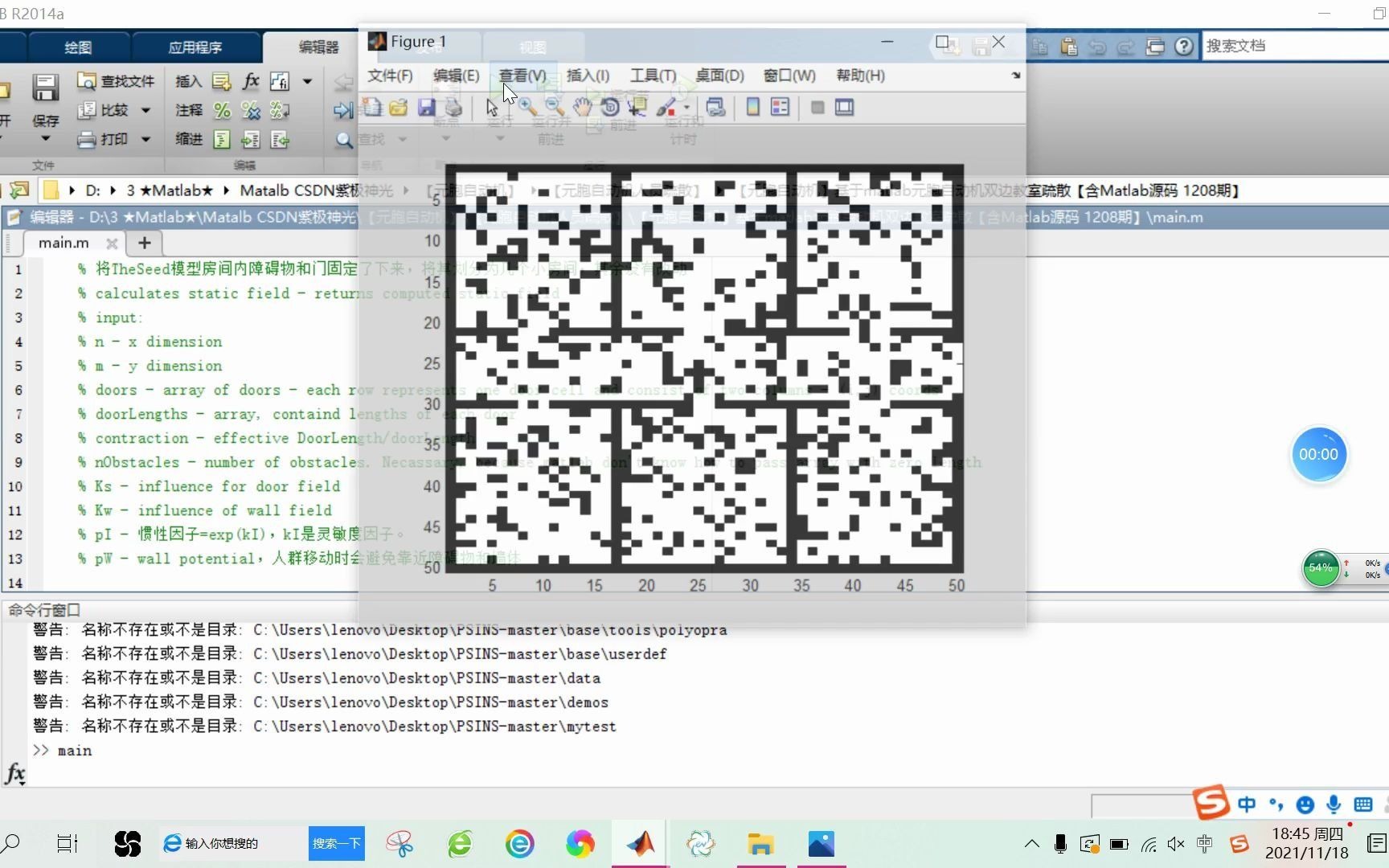
Task: Open the 编辑(E) menu in Figure 1
Action: coord(456,76)
